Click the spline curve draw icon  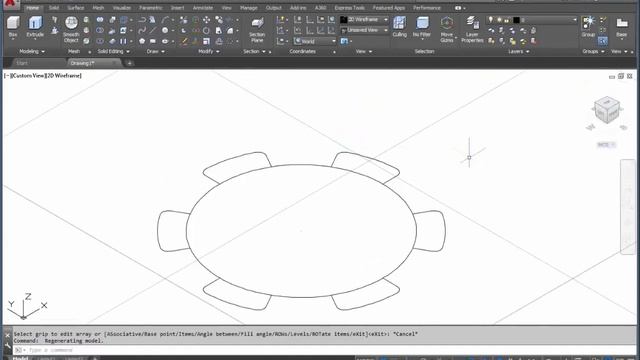click(x=142, y=31)
